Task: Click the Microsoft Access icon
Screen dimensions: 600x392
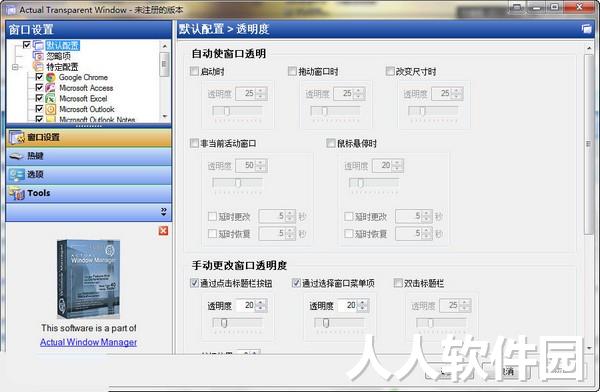Action: click(51, 88)
